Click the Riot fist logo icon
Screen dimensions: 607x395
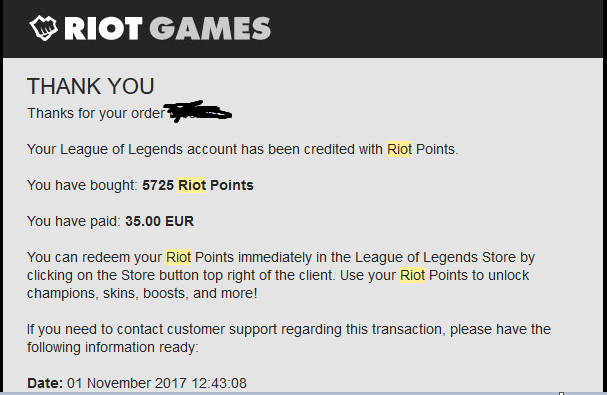coord(44,28)
